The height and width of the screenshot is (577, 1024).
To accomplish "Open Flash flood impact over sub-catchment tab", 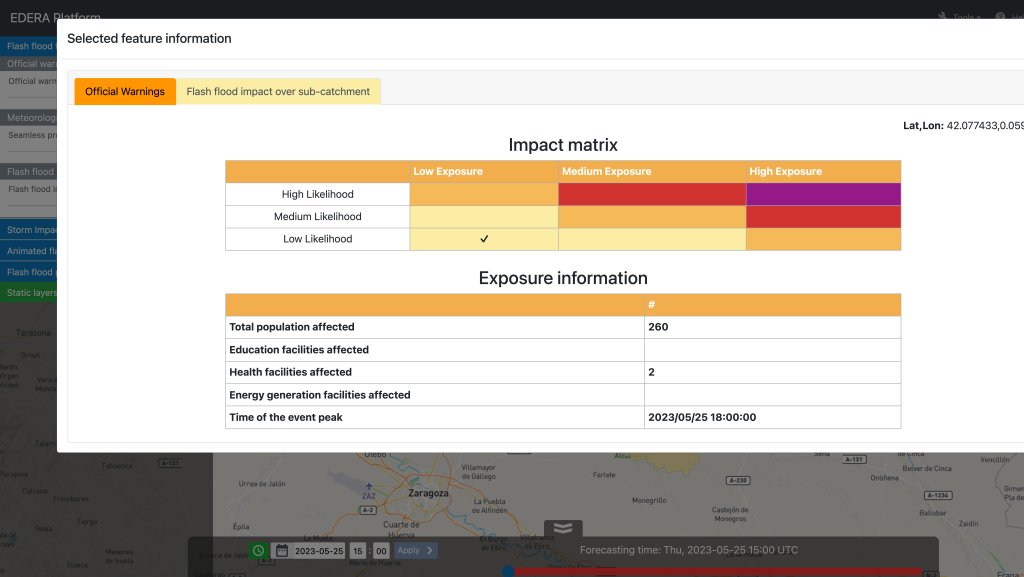I will (278, 92).
